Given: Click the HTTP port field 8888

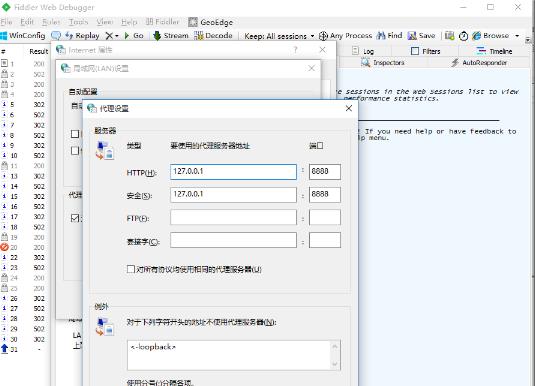Looking at the screenshot, I should (325, 172).
